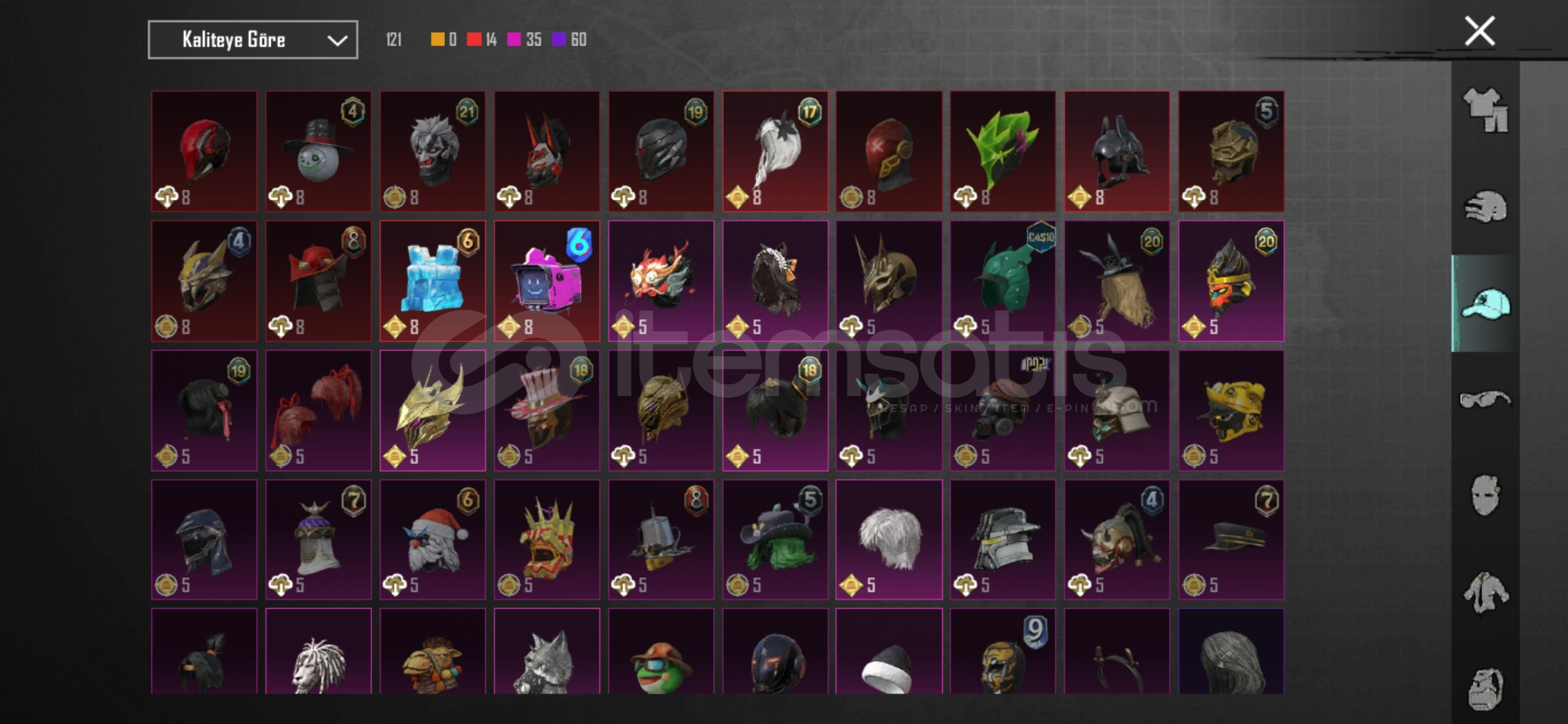The height and width of the screenshot is (724, 1568).
Task: Close the inventory with the X icon
Action: coord(1480,31)
